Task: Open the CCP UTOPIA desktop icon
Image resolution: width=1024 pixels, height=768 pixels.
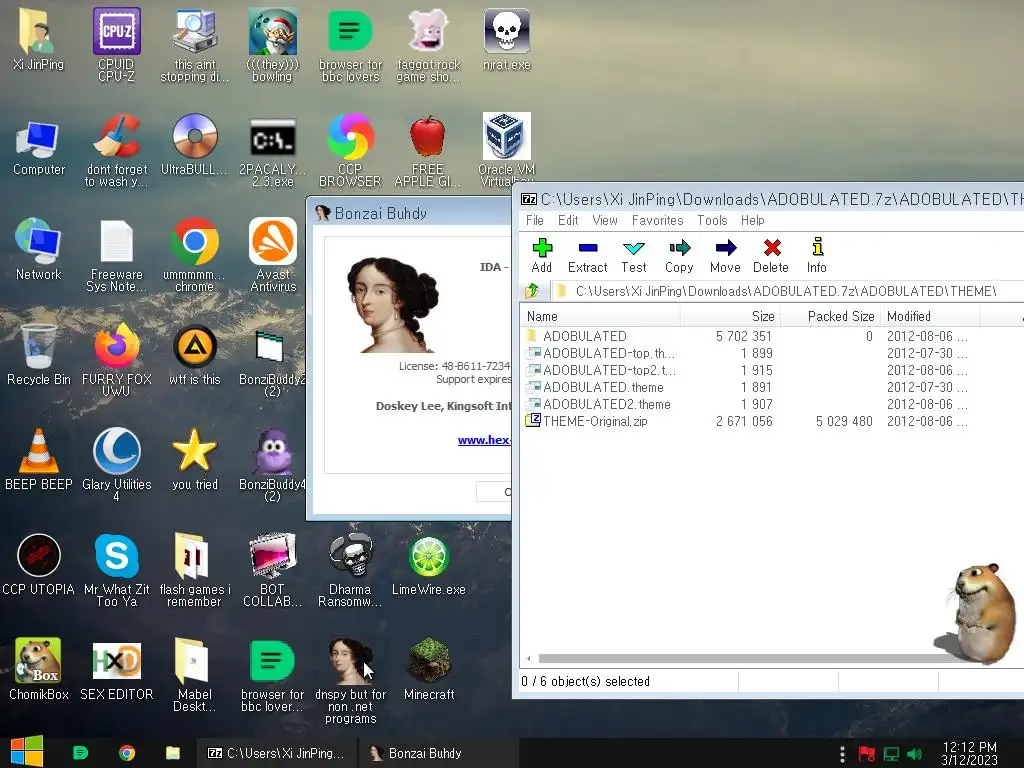Action: pyautogui.click(x=39, y=566)
